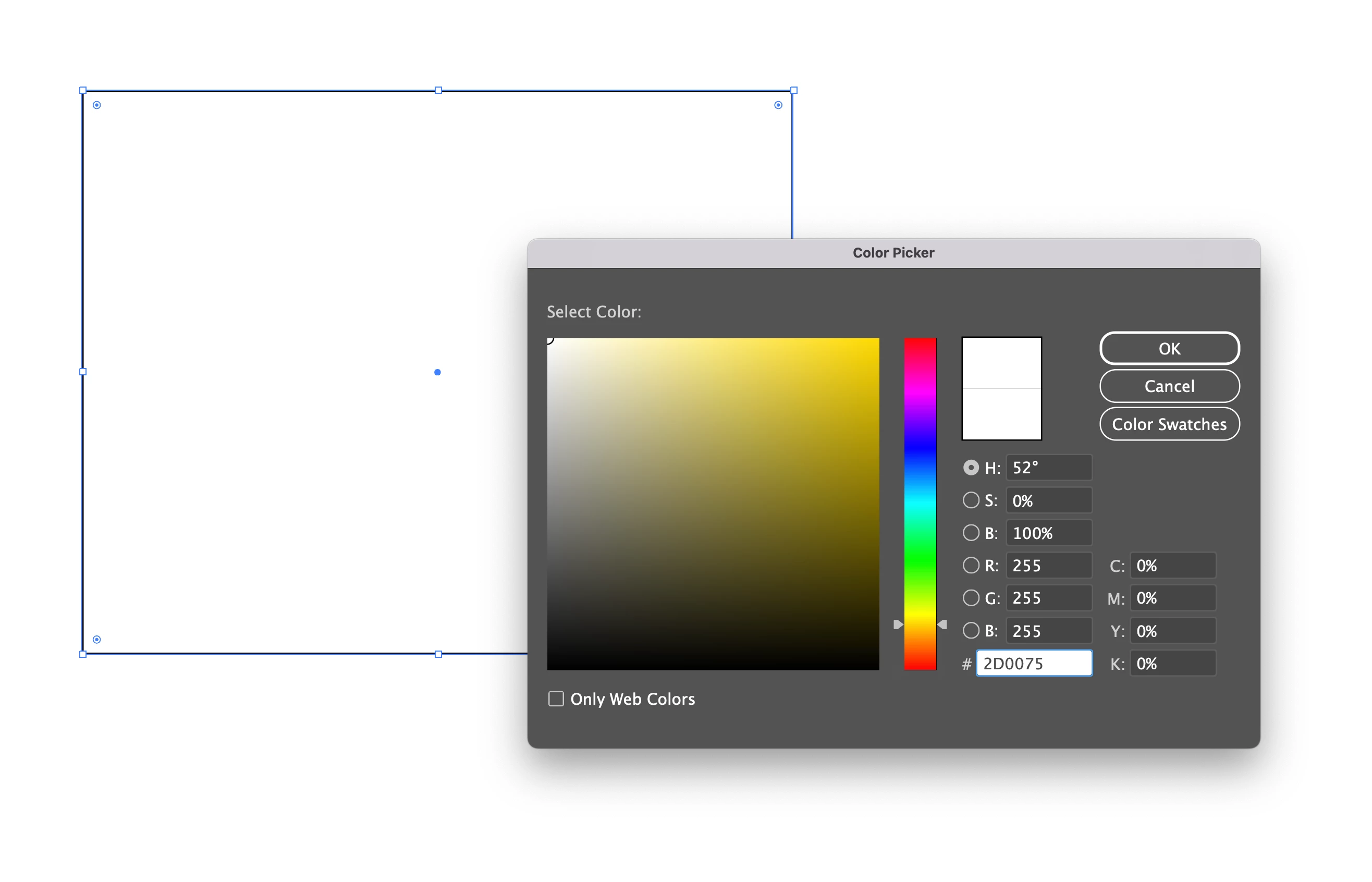This screenshot has height=882, width=1372.
Task: Click the OK button
Action: tap(1169, 348)
